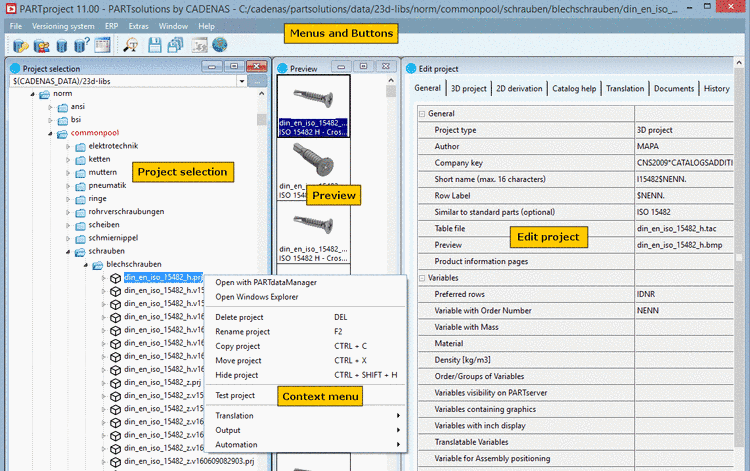This screenshot has height=471, width=750.
Task: Open the $(CADENAS_DATA)/23d-libs path dropdown
Action: pyautogui.click(x=242, y=81)
